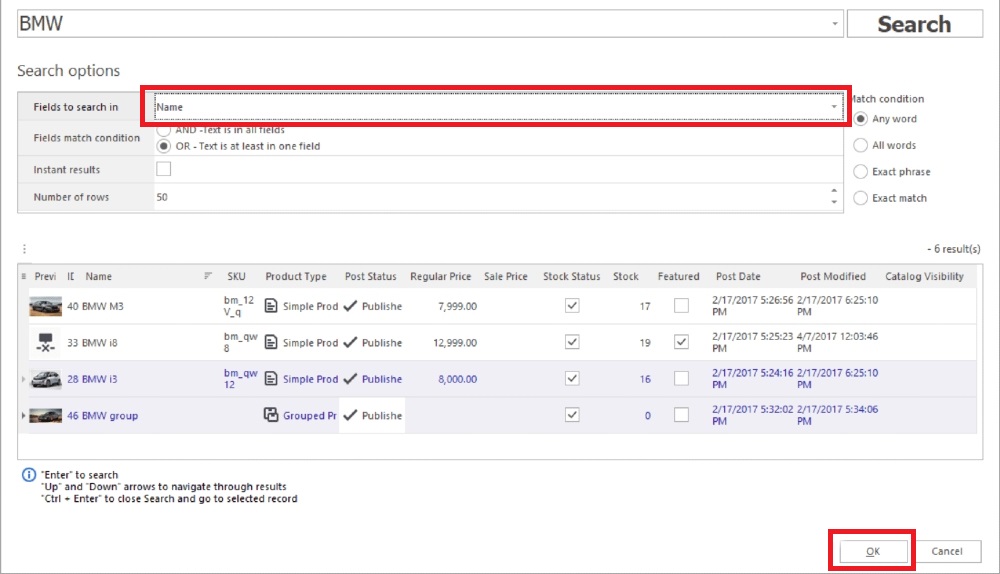
Task: Sort results by Post Status column
Action: point(371,276)
